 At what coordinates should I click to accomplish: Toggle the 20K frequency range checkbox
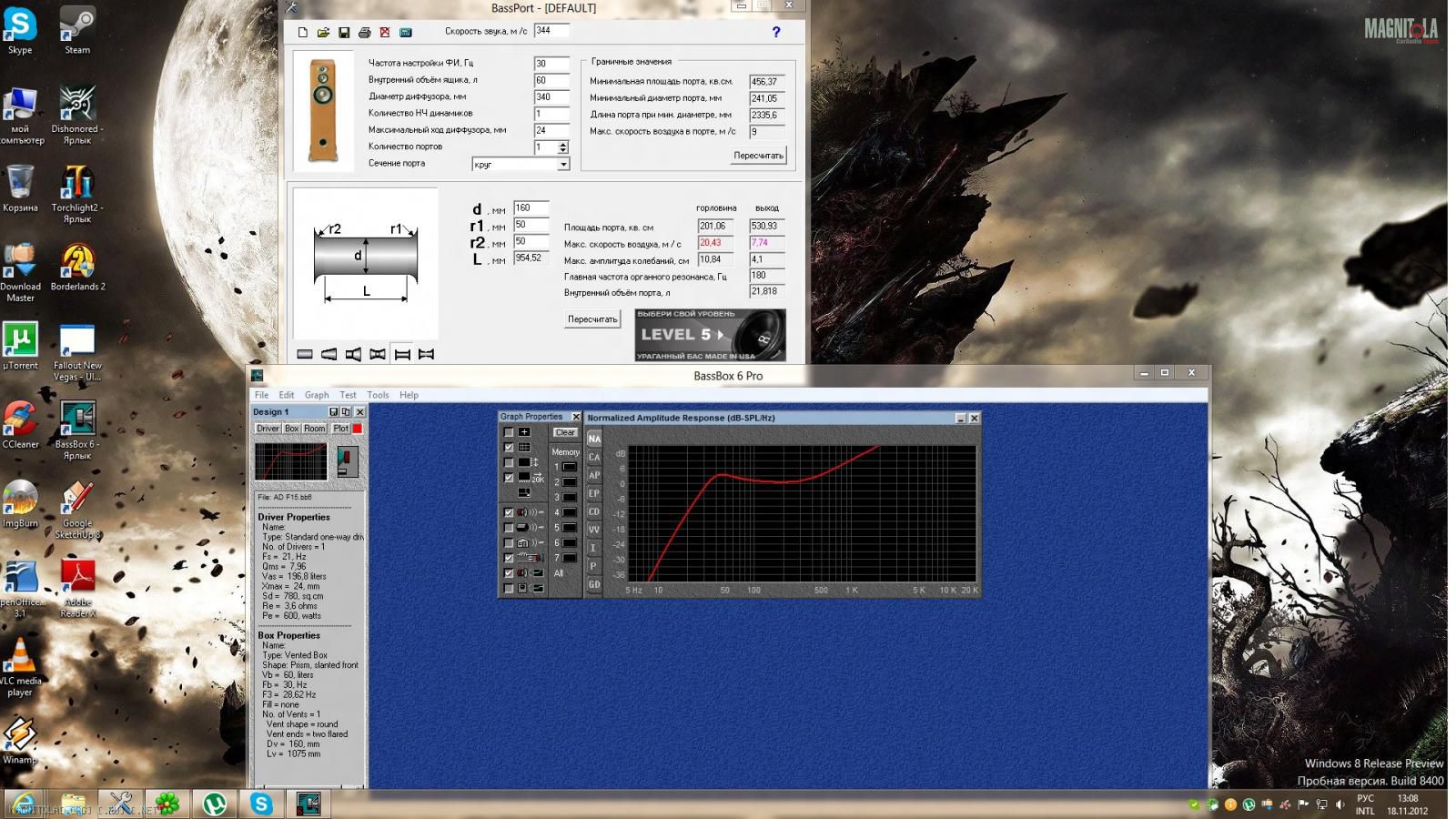pos(509,478)
